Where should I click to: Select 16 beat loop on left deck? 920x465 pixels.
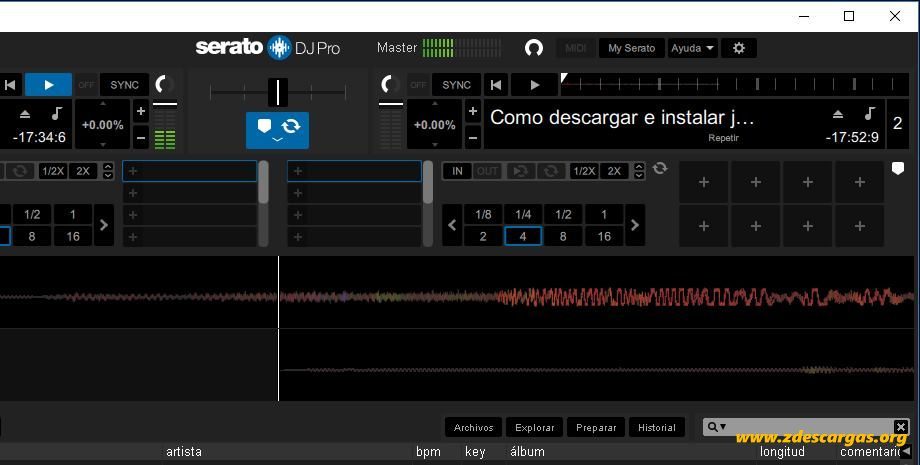tap(73, 236)
